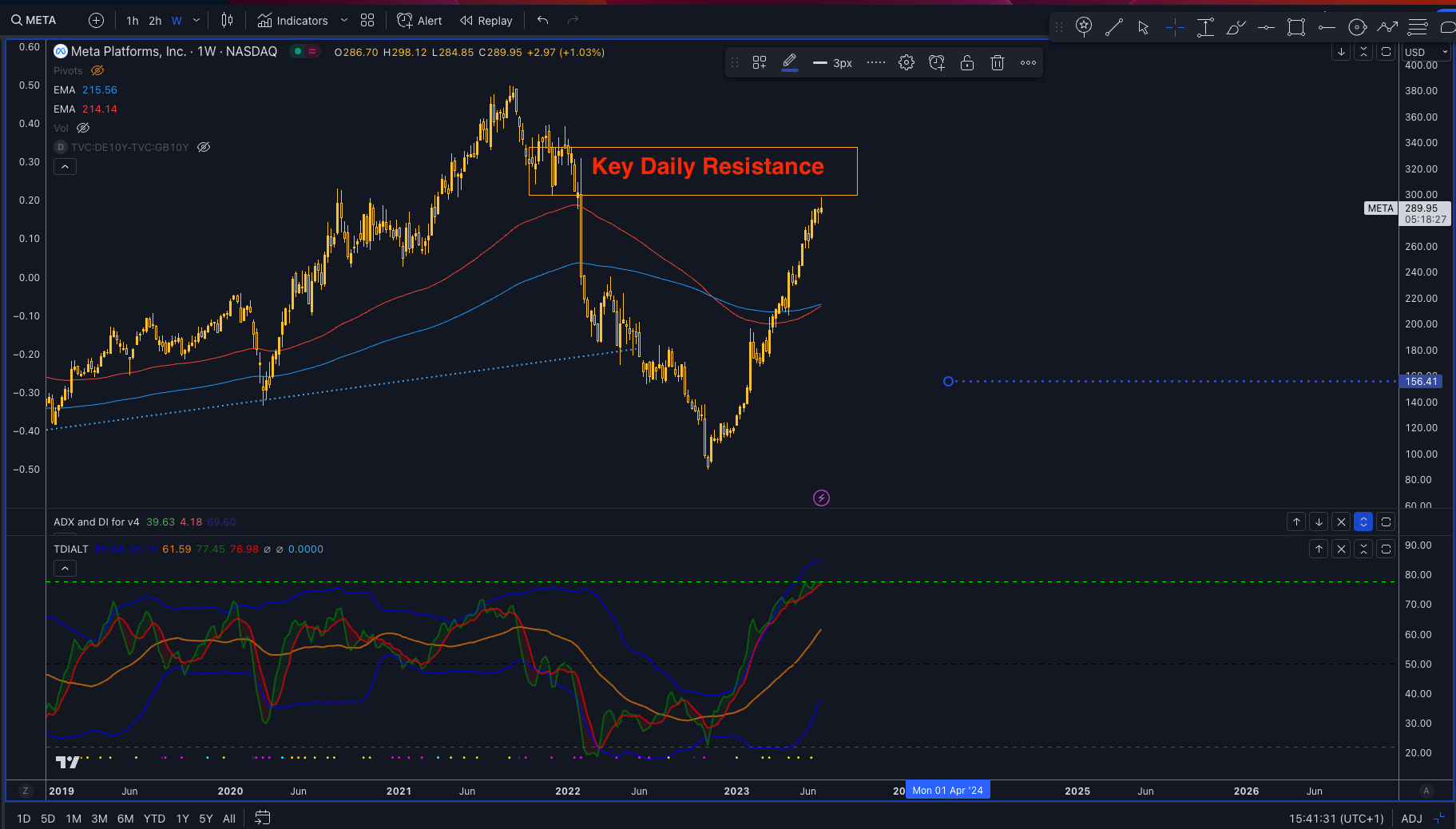Click the lightning event marker on chart

[x=821, y=498]
